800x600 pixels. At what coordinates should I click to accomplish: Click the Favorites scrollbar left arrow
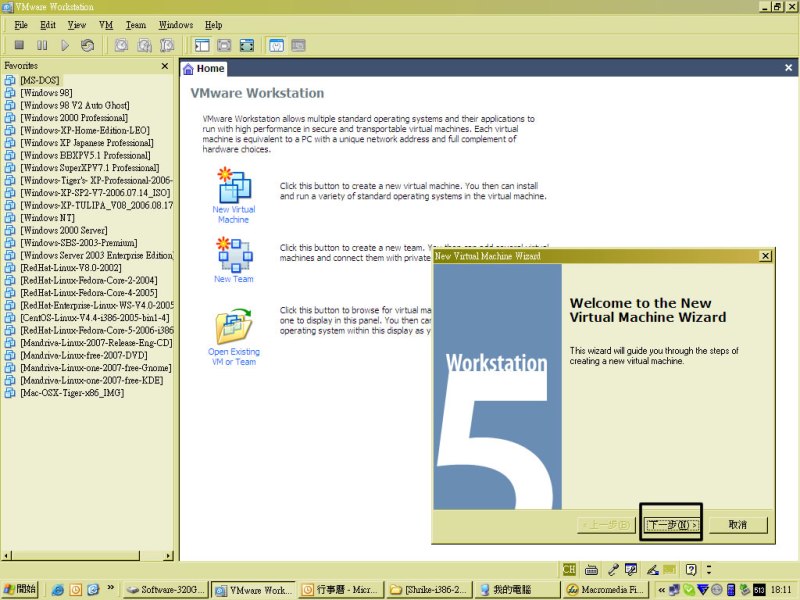[6, 556]
